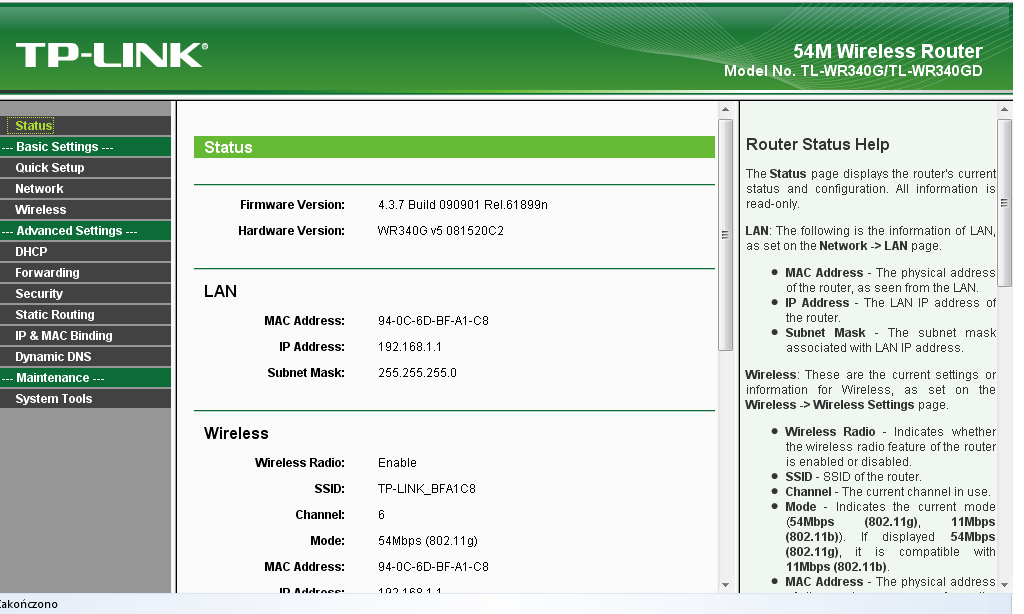Select DHCP in sidebar menu
The width and height of the screenshot is (1024, 614).
pyautogui.click(x=31, y=251)
